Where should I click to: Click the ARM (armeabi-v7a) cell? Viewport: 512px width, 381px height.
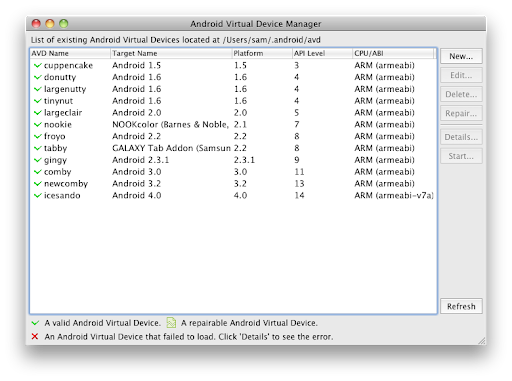(394, 196)
